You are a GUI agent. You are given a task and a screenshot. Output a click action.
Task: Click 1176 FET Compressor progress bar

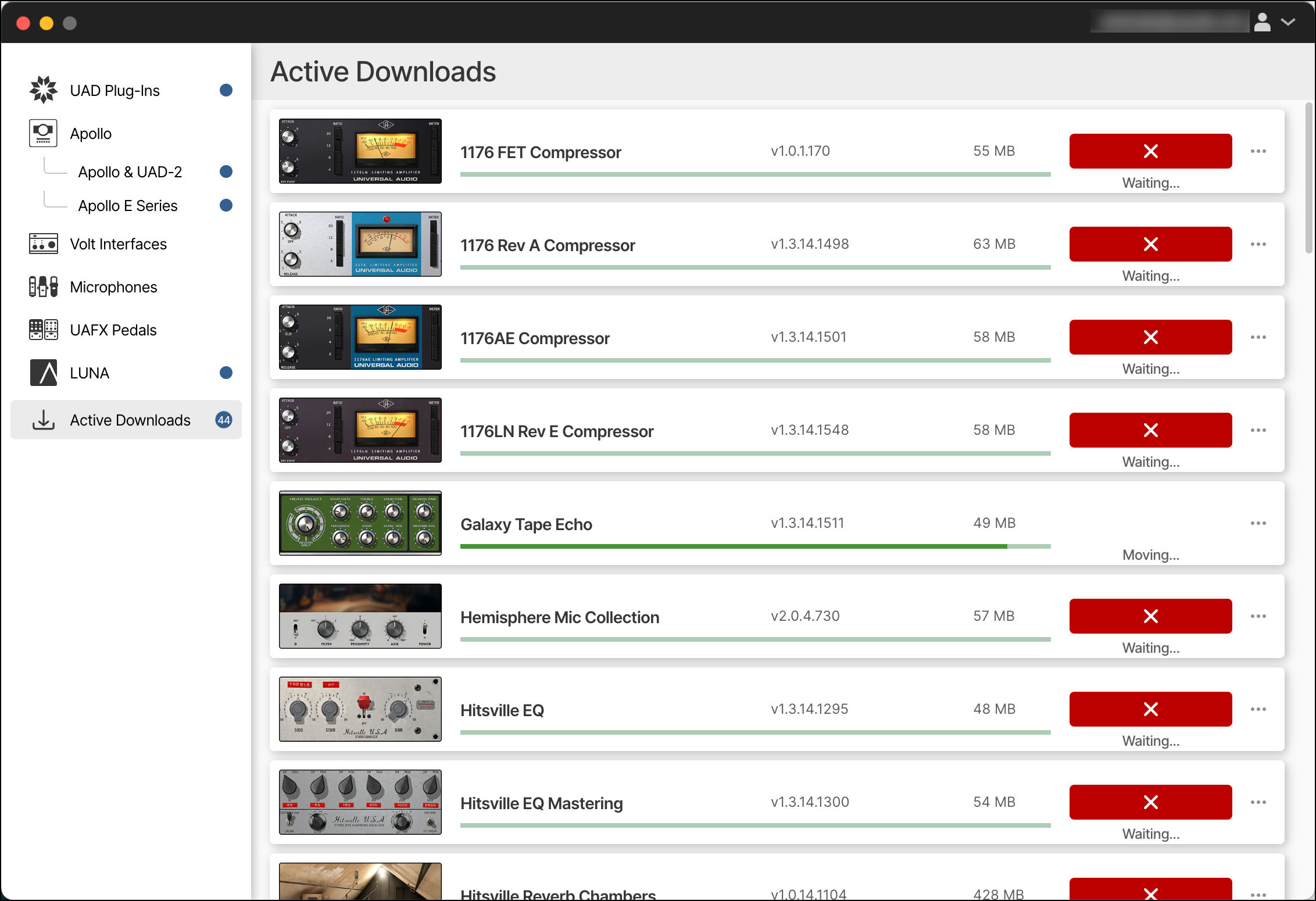pos(756,174)
